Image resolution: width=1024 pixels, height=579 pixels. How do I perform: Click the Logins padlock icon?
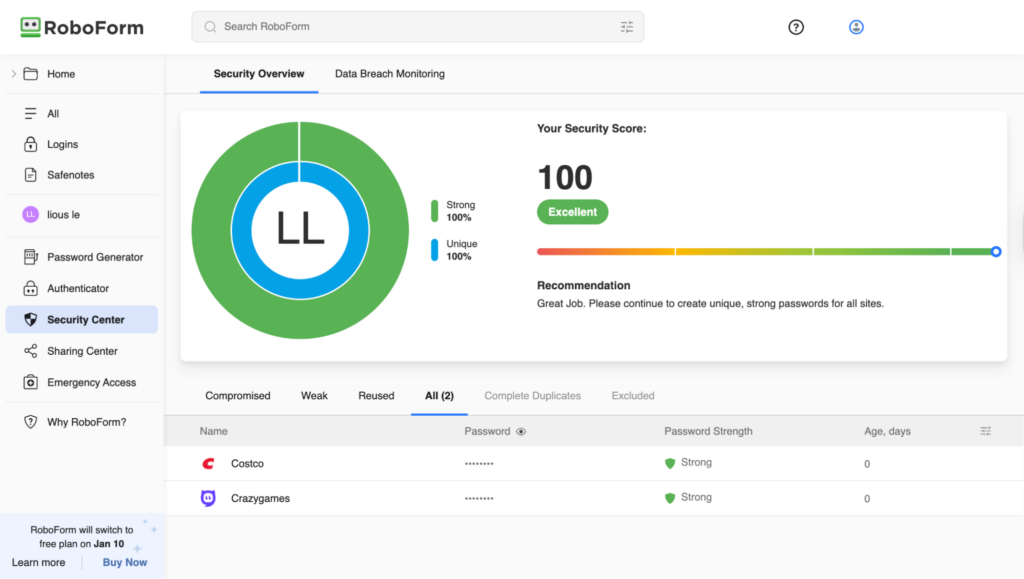click(31, 144)
